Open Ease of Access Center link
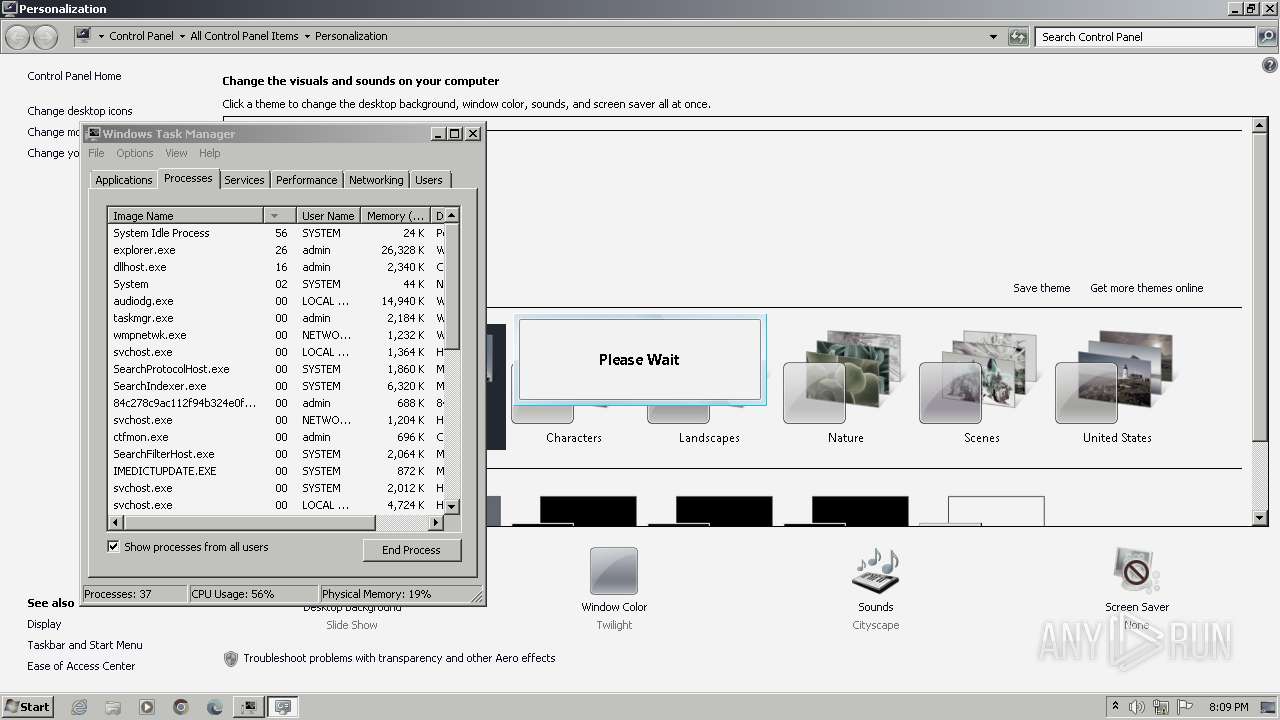Screen dimensions: 1280x720 click(81, 666)
